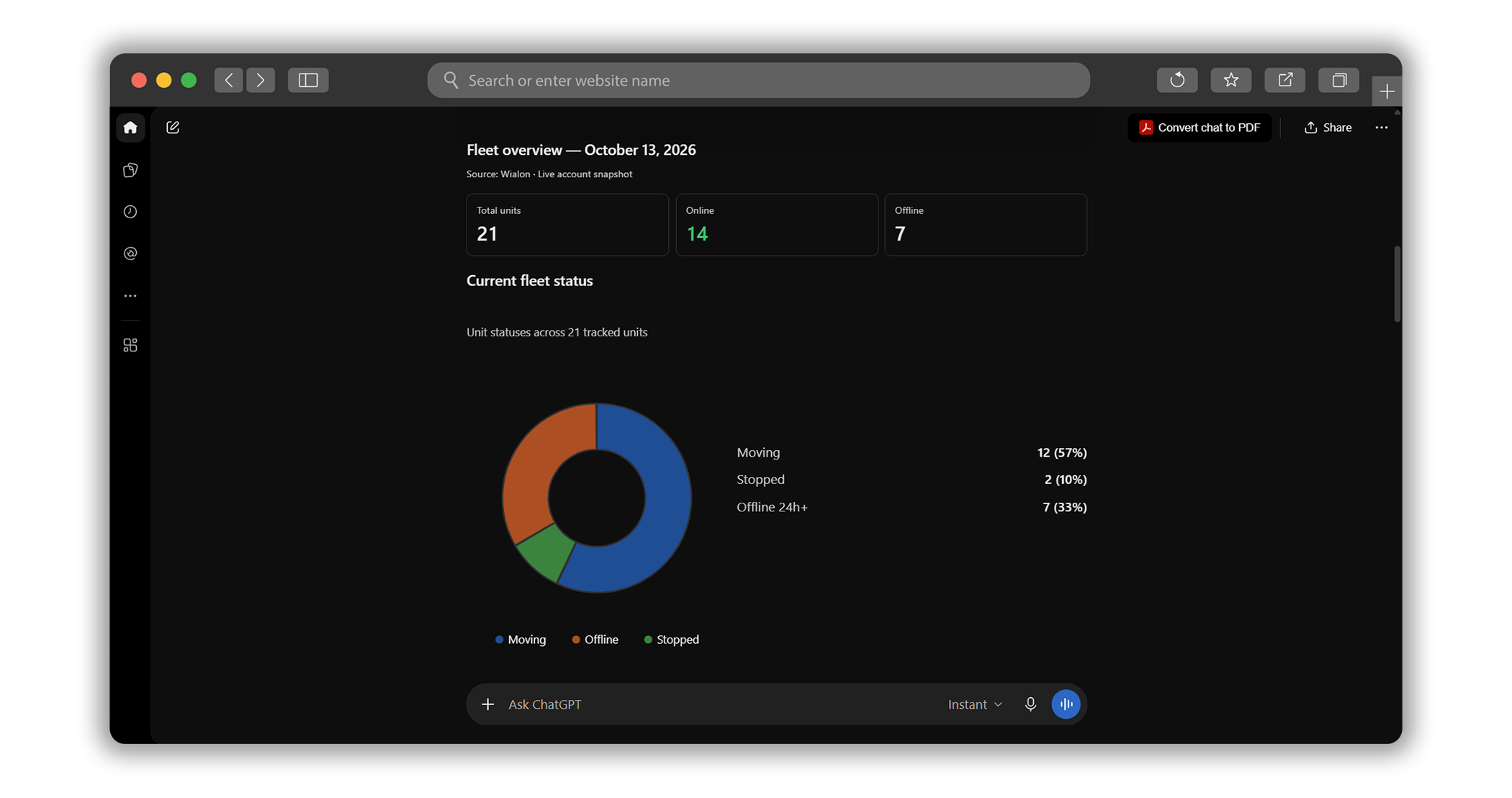This screenshot has width=1512, height=798.
Task: Click the mentions @ icon in the sidebar
Action: coord(130,254)
